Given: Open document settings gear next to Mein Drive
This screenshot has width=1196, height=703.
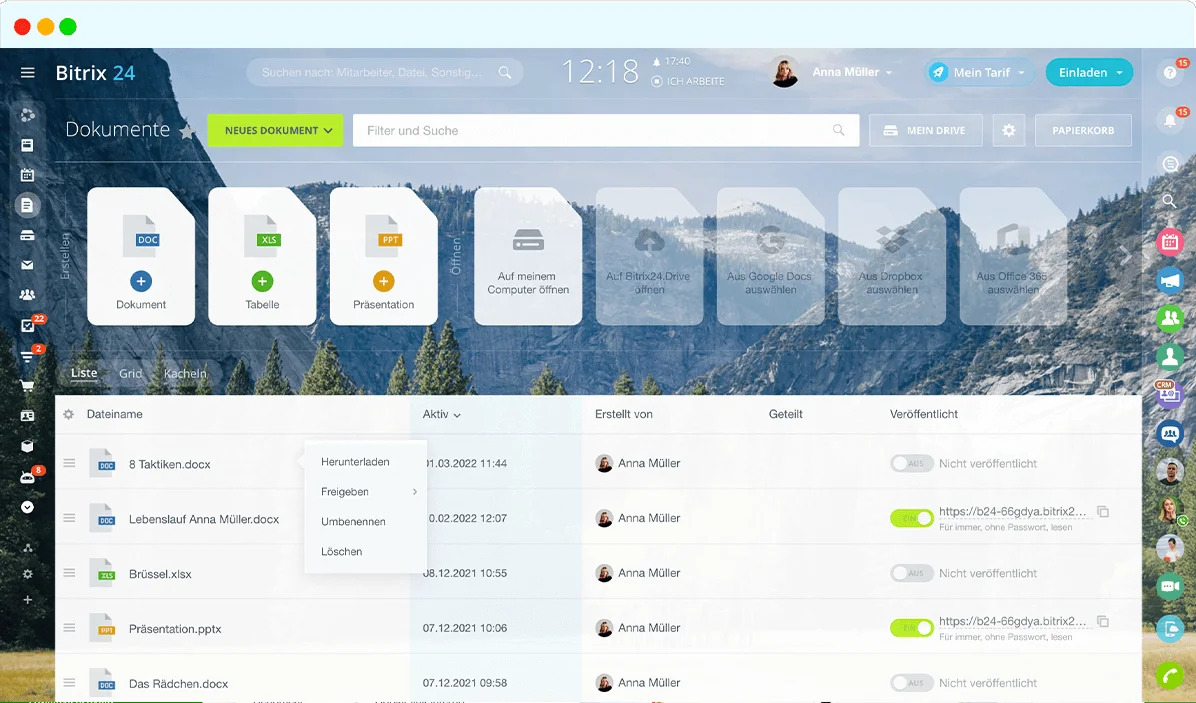Looking at the screenshot, I should [1008, 130].
